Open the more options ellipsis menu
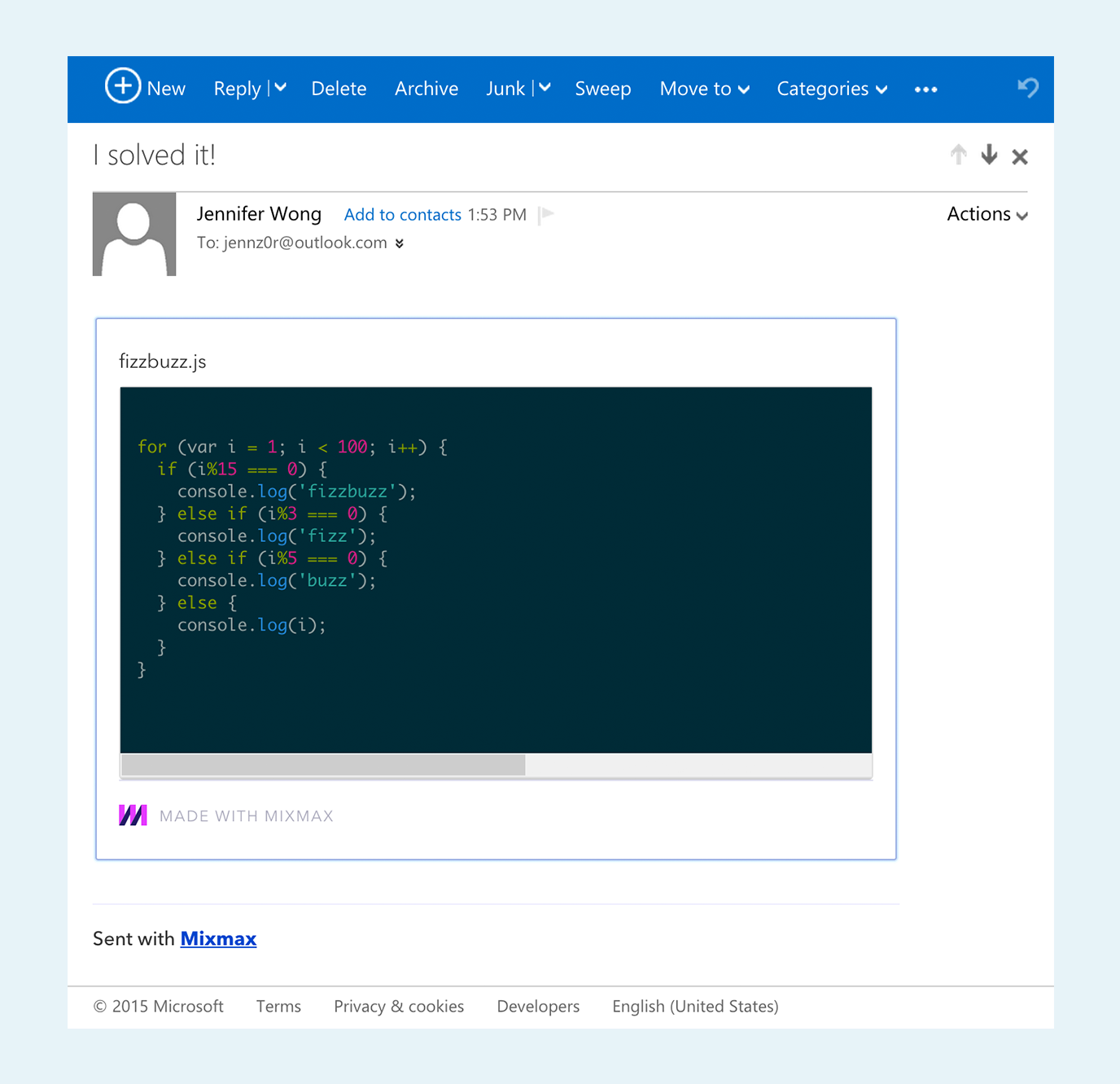1120x1084 pixels. [925, 90]
